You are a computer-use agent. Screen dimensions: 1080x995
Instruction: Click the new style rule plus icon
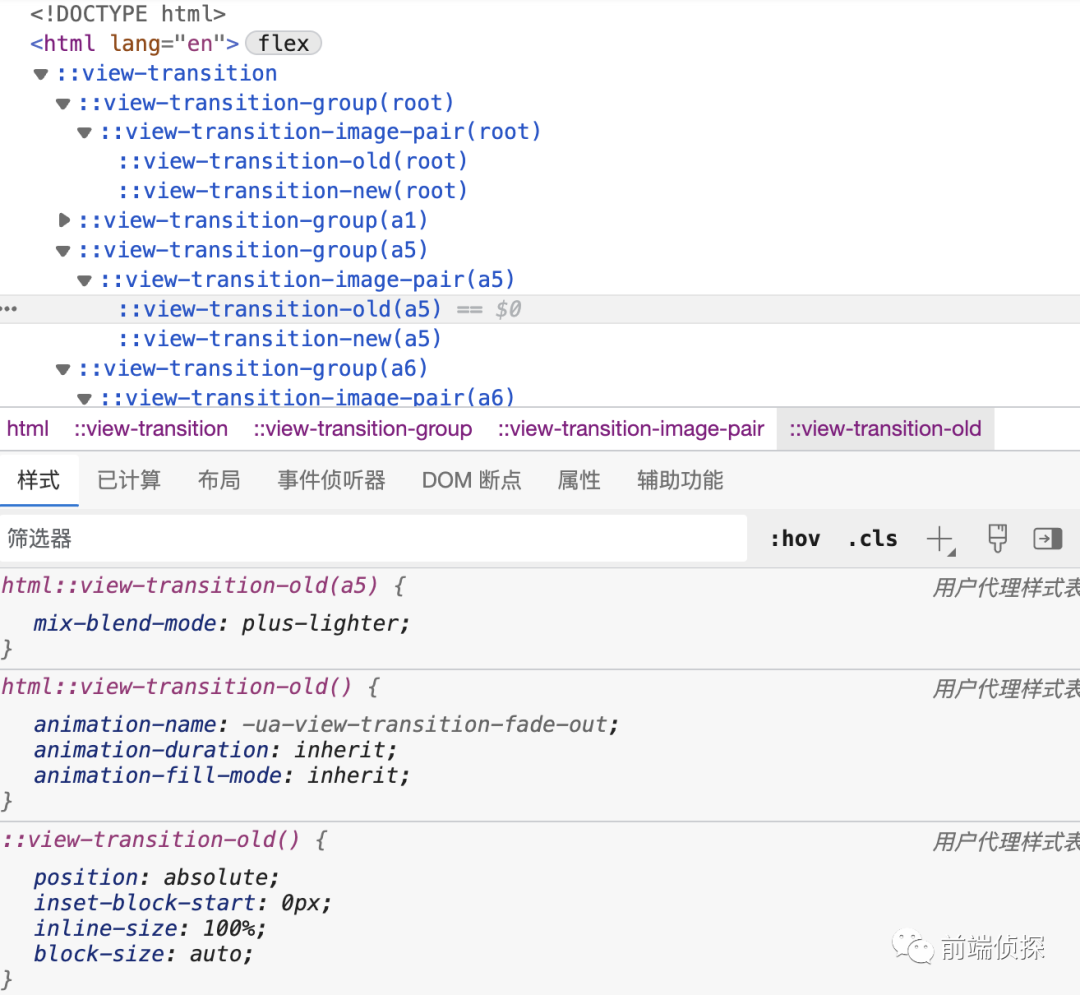940,538
